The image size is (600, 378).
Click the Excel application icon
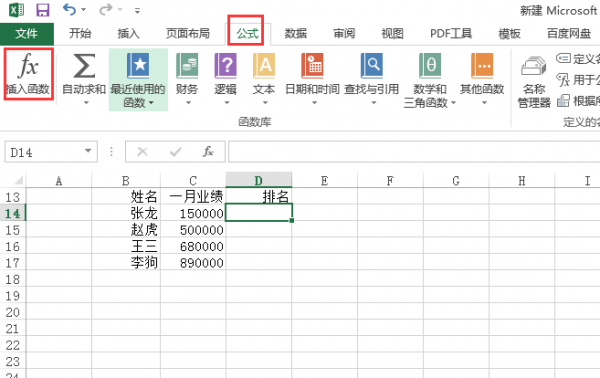tap(16, 10)
